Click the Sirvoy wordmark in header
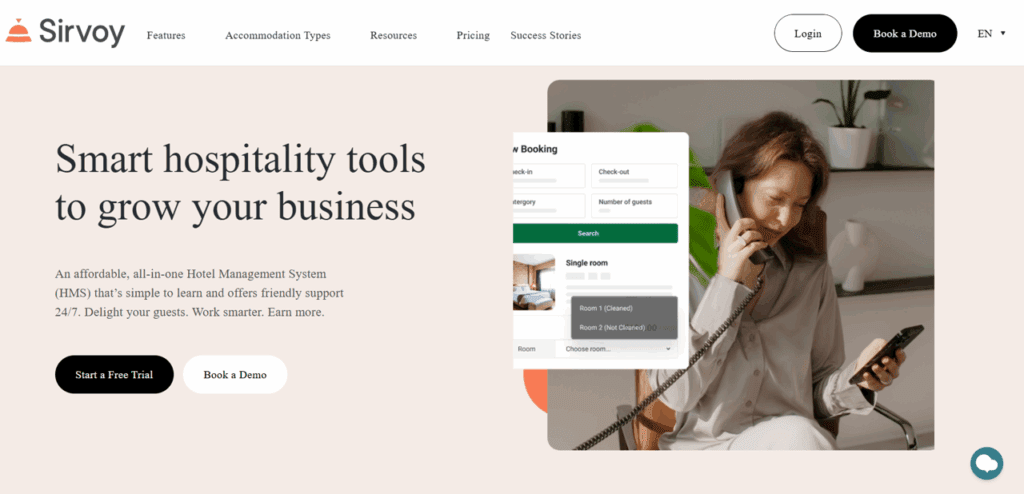This screenshot has width=1024, height=494. pyautogui.click(x=82, y=32)
